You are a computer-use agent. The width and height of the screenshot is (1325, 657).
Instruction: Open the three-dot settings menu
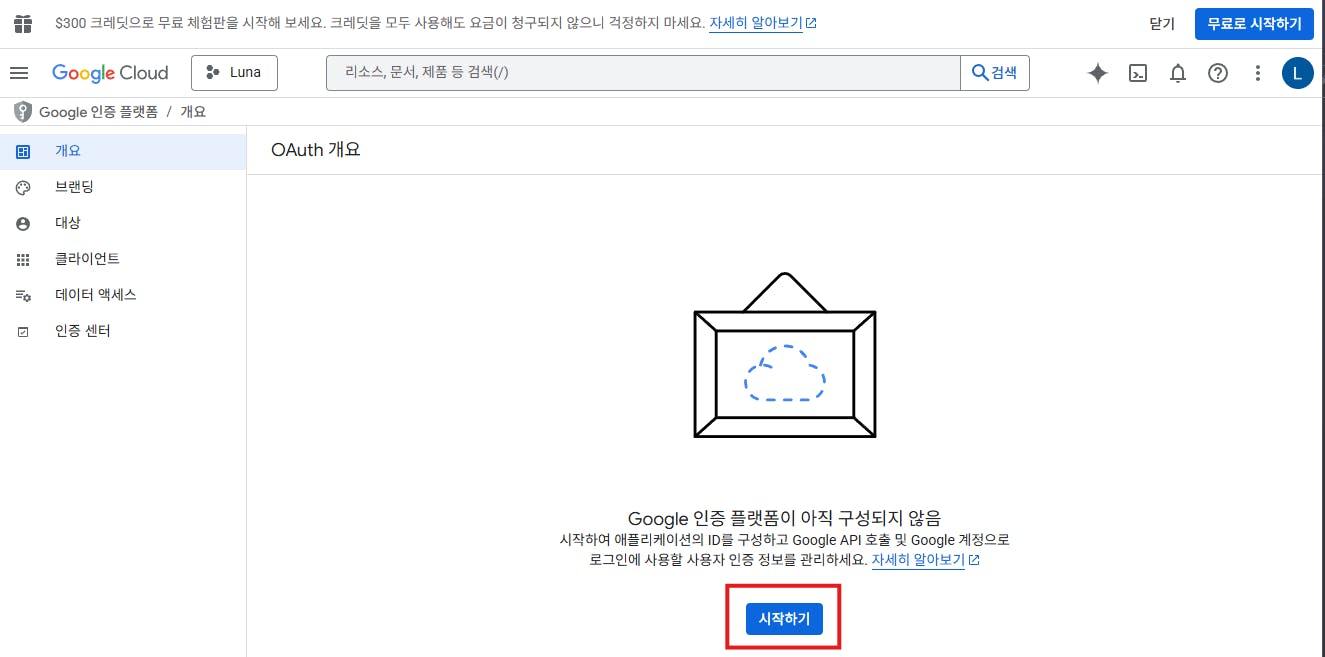[x=1258, y=73]
